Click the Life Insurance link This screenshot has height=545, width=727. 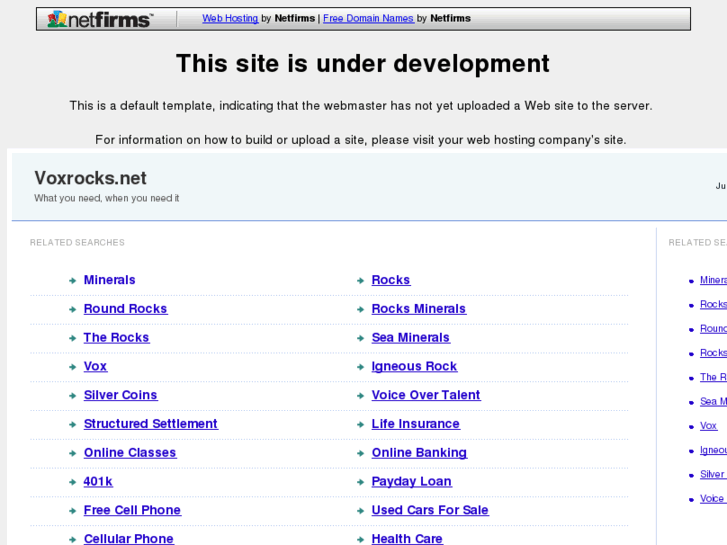click(416, 423)
